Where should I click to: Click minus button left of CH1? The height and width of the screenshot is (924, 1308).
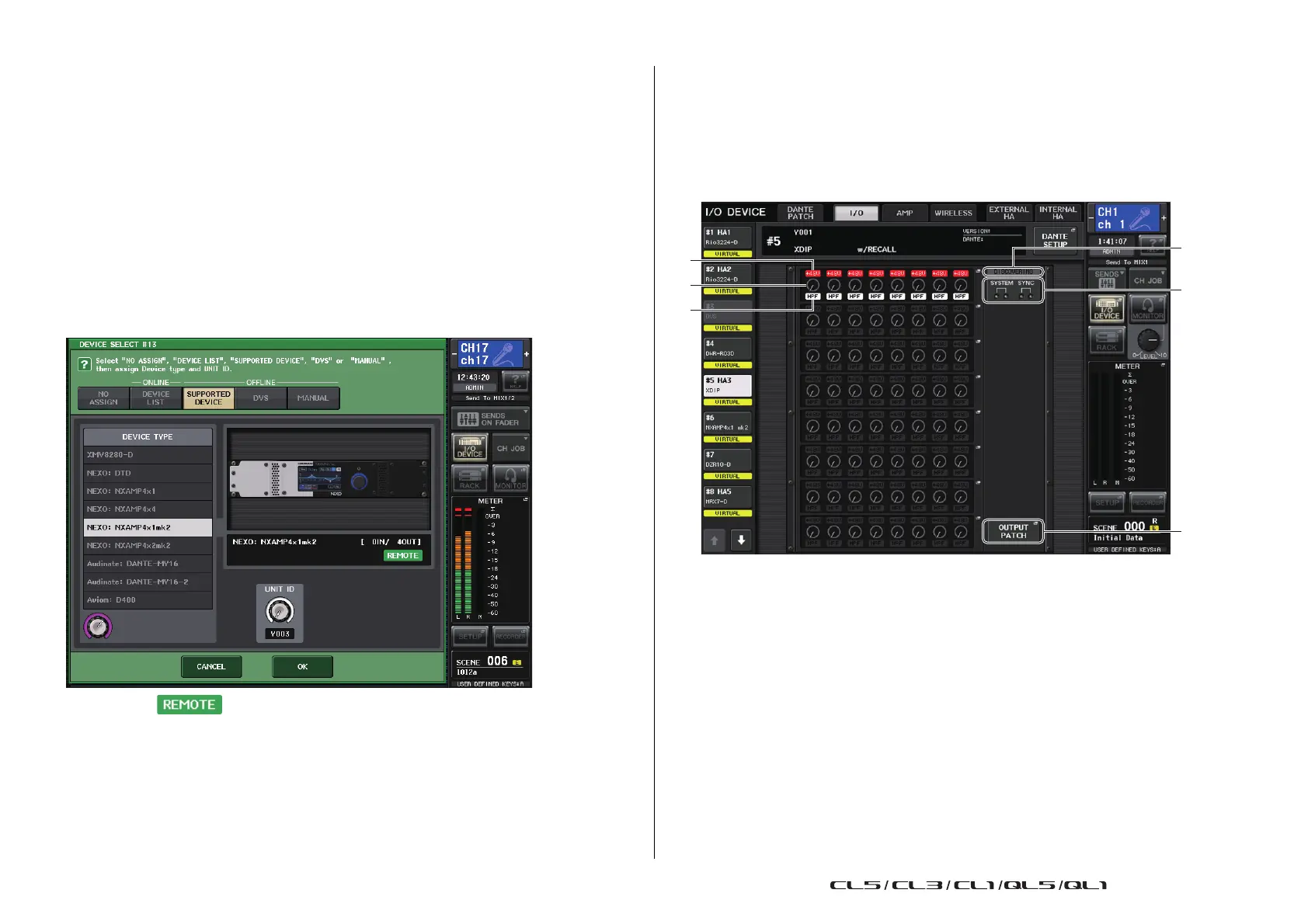click(1091, 218)
